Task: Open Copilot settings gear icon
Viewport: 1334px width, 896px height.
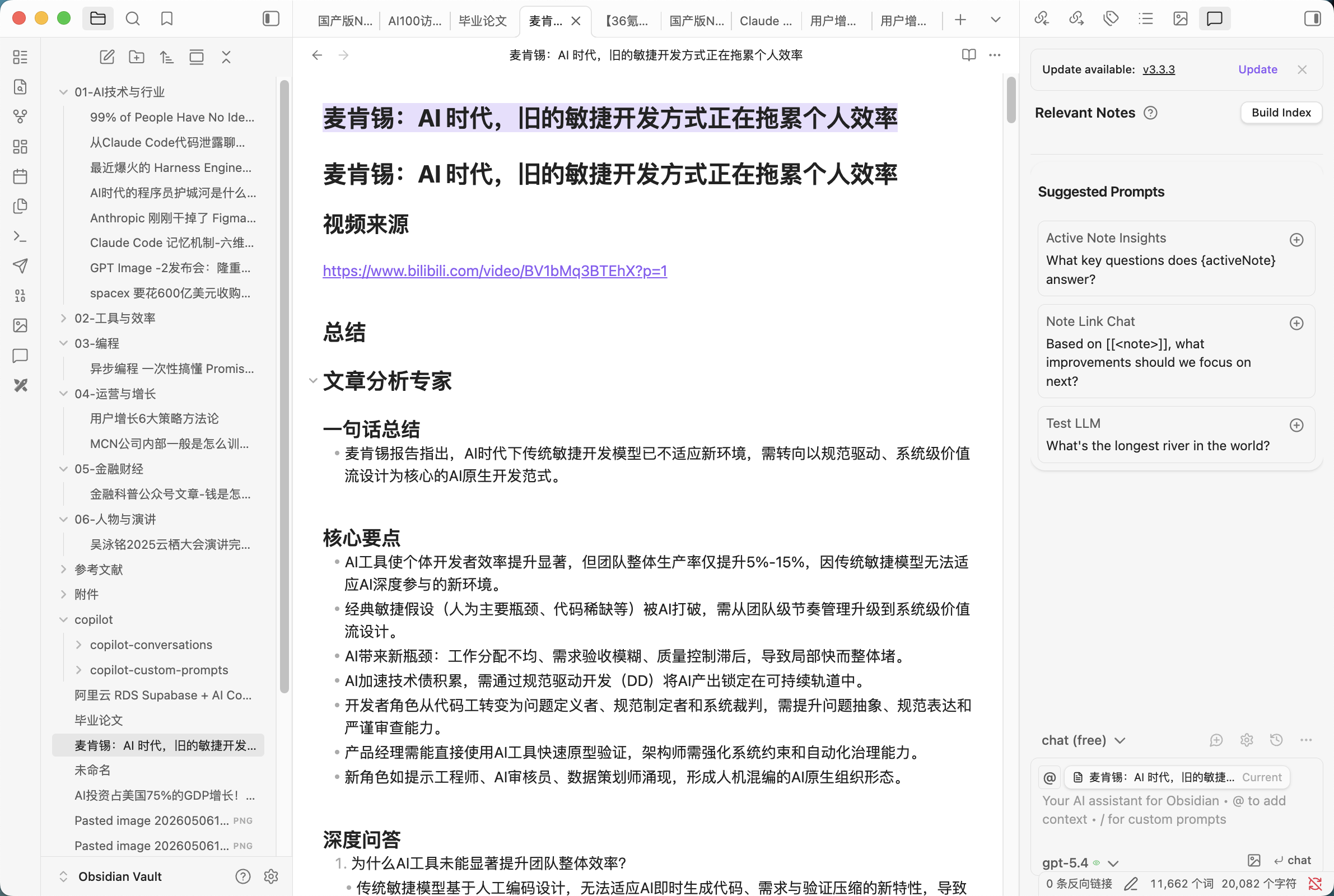Action: (1247, 740)
